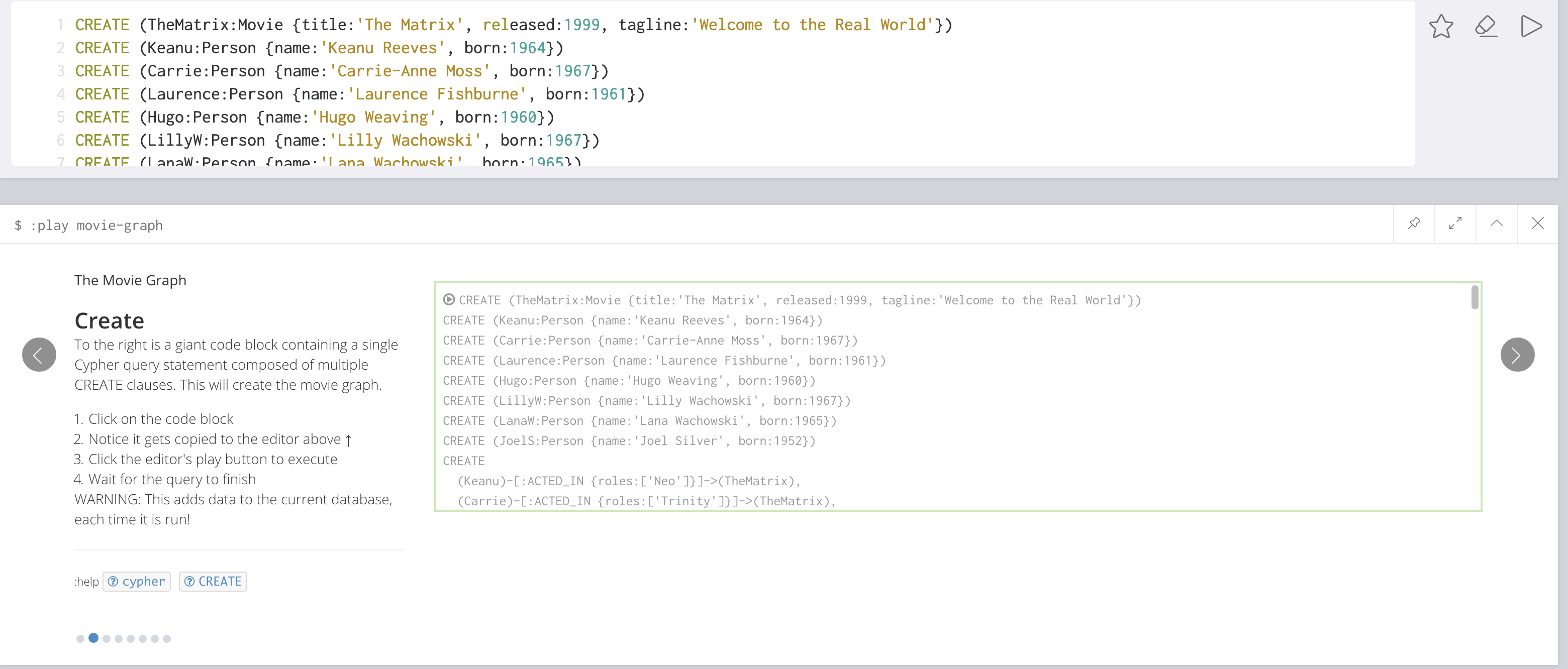The width and height of the screenshot is (1568, 669).
Task: Clear the editor with the eraser icon
Action: click(x=1486, y=26)
